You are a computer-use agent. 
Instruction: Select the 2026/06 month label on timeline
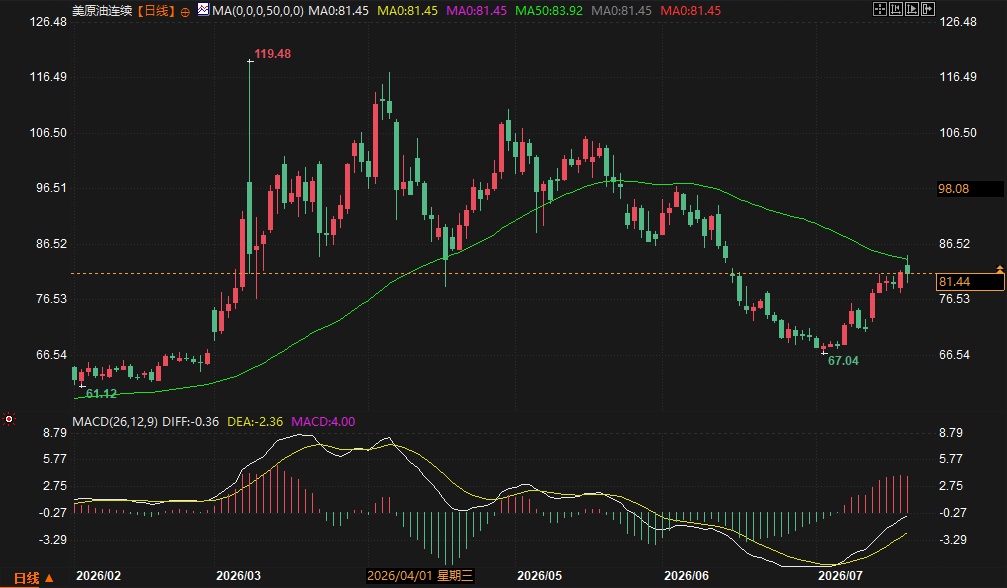pyautogui.click(x=687, y=576)
